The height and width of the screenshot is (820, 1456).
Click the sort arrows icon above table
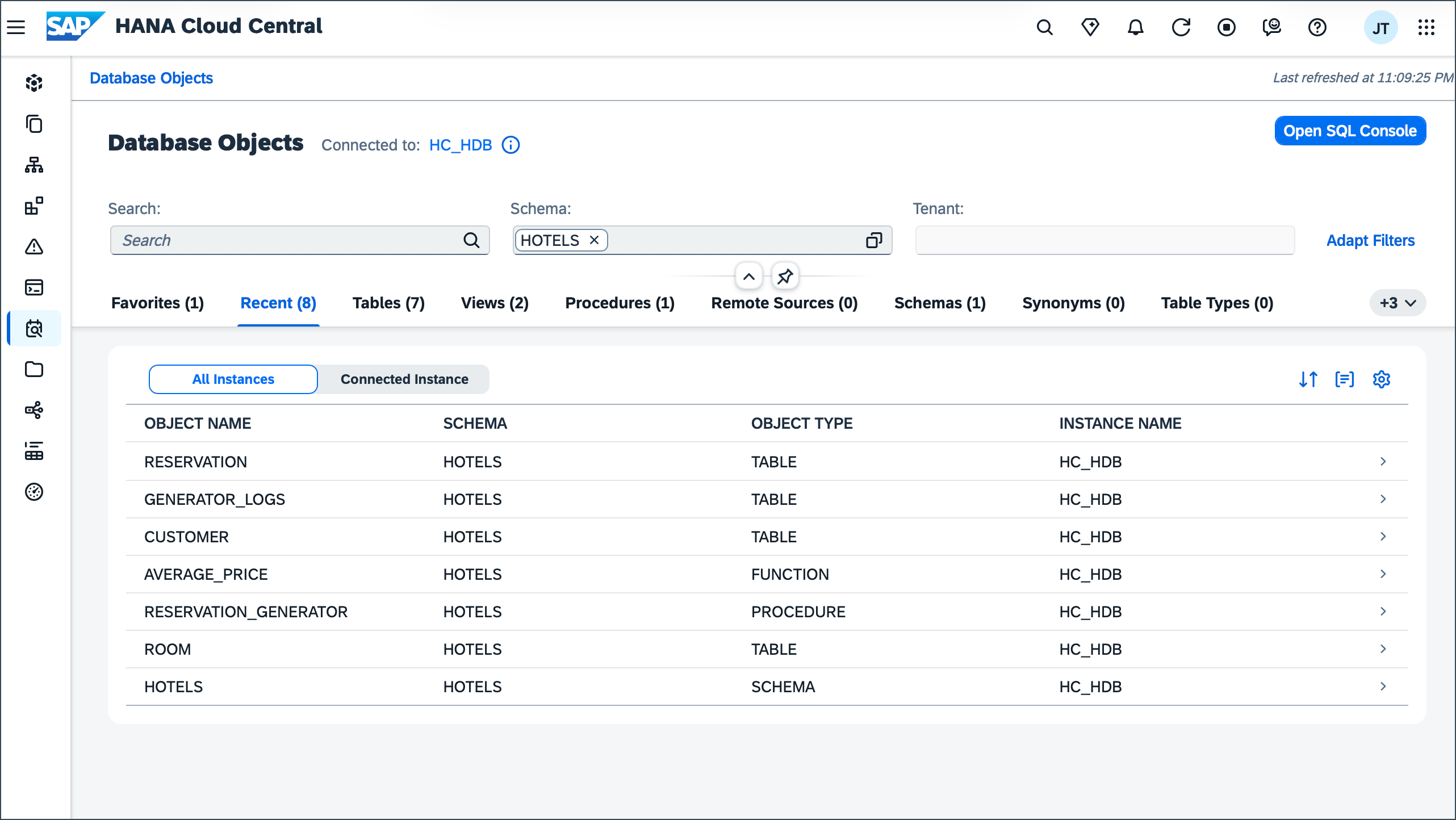(1308, 379)
